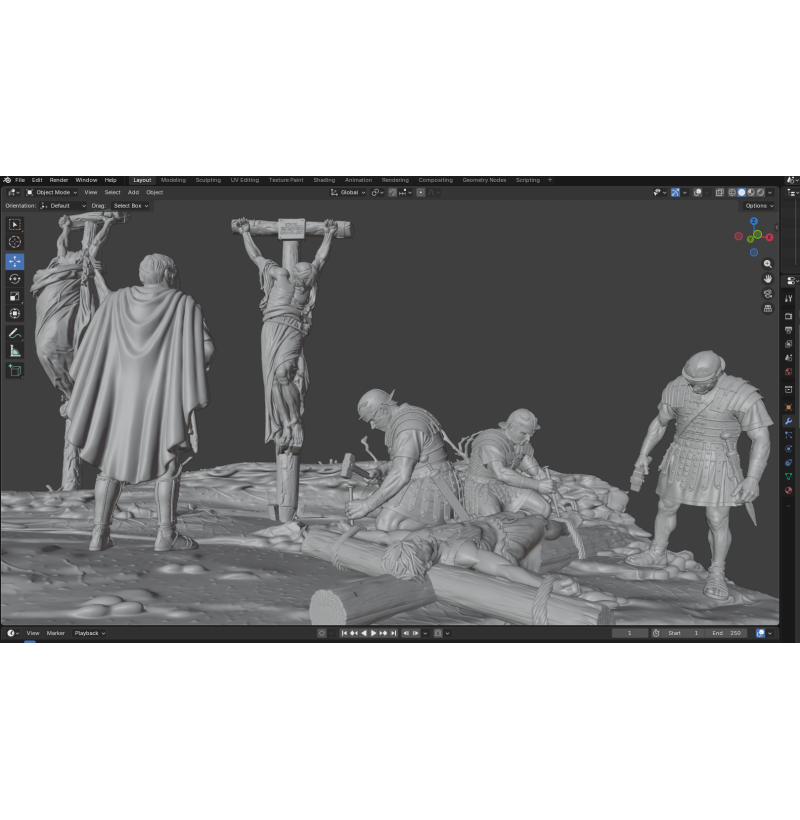Select the Add Cube tool

[15, 371]
